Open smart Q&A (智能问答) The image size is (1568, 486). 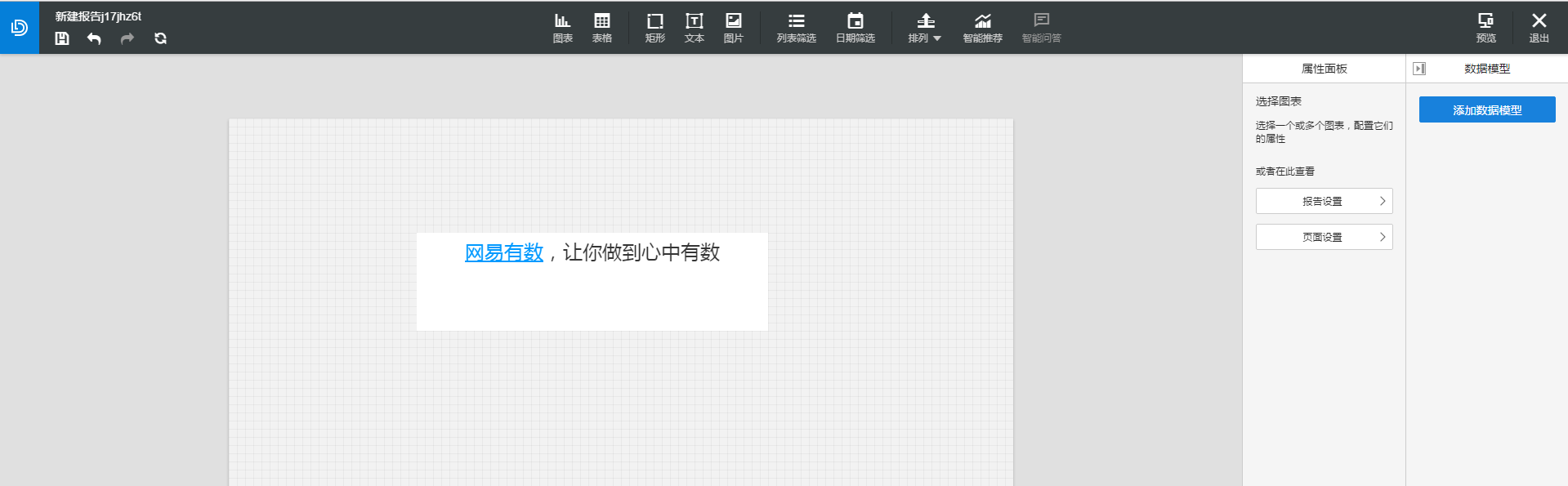pos(1042,28)
